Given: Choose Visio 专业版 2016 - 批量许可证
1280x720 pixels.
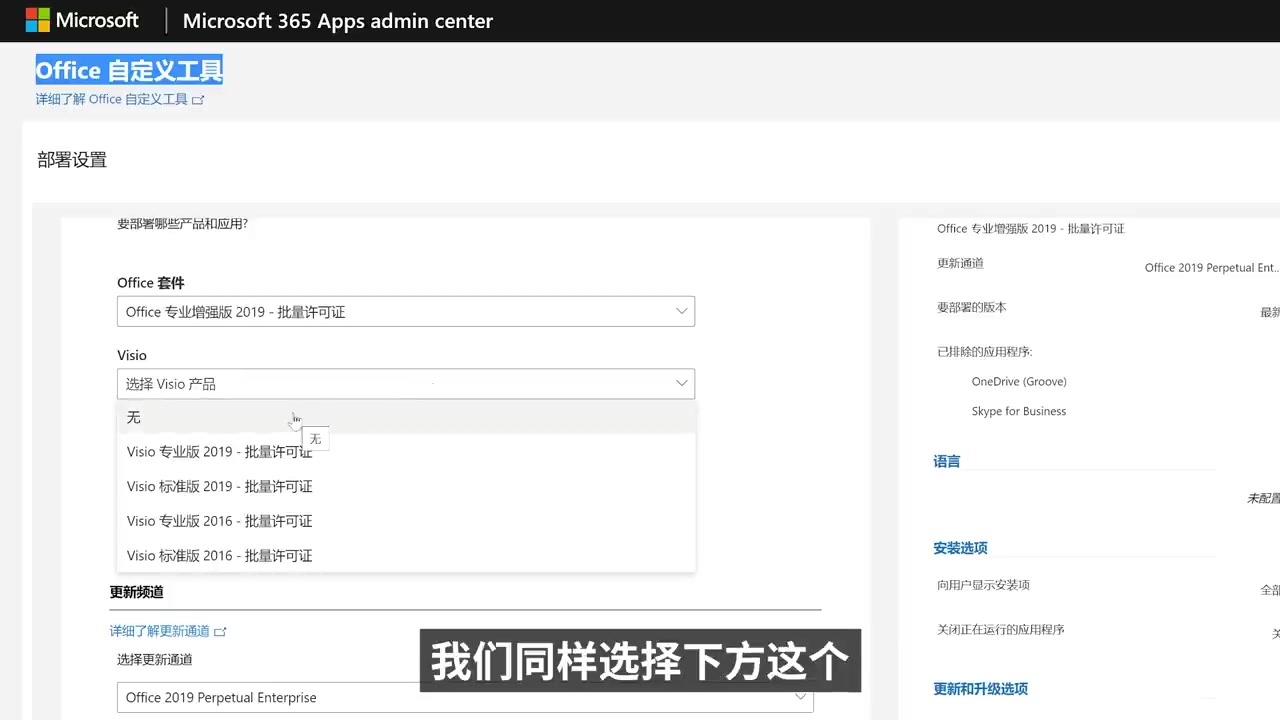Looking at the screenshot, I should tap(406, 521).
